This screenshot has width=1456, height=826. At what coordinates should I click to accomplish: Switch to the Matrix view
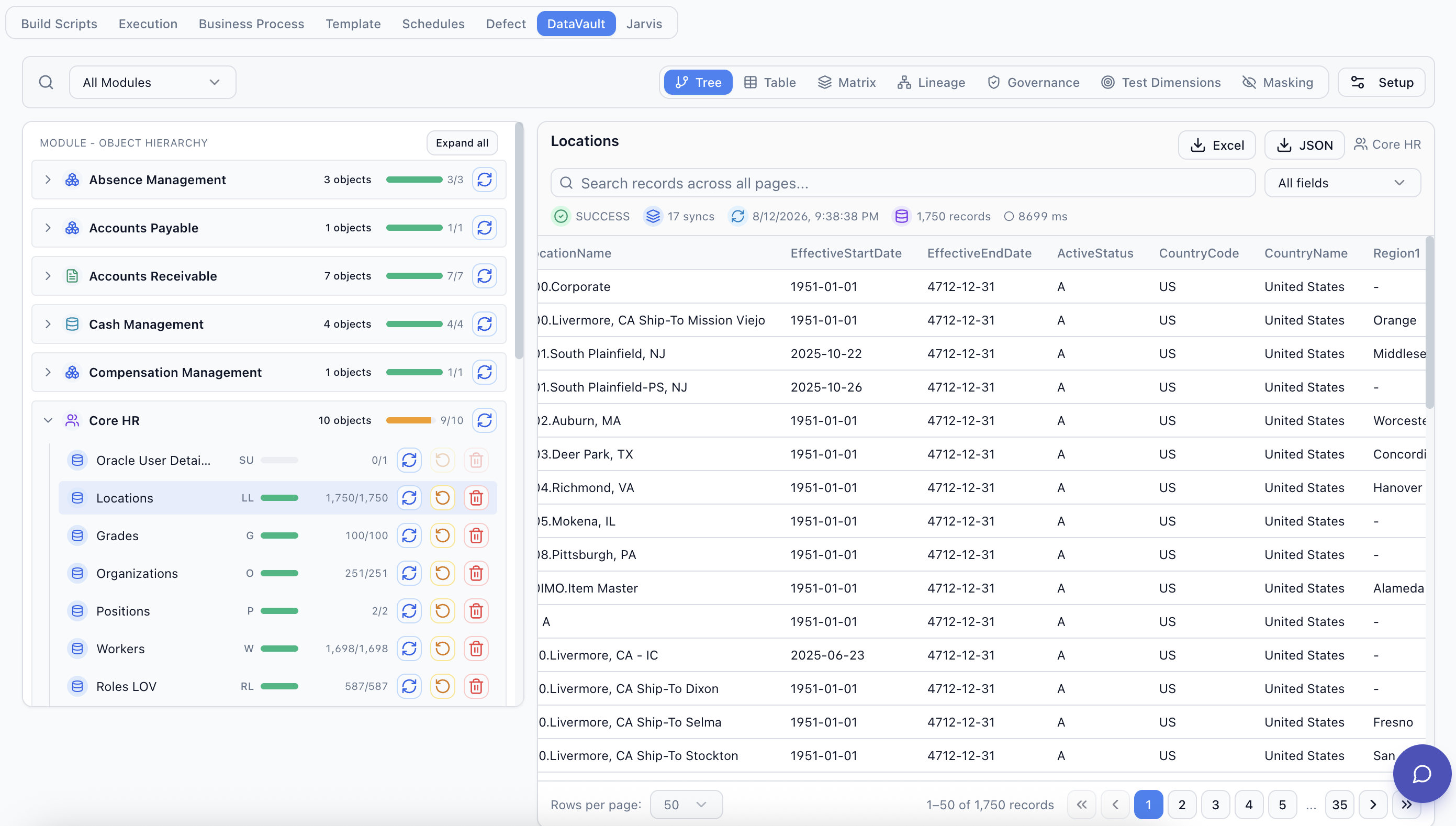pos(846,82)
